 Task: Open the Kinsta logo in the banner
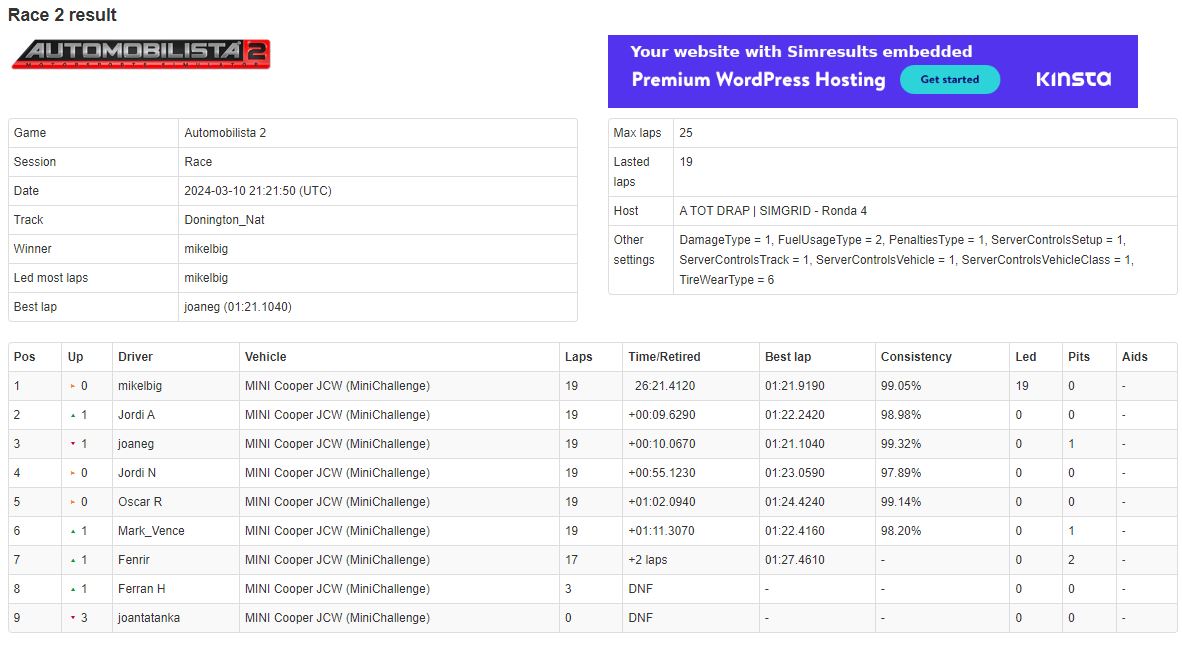1073,79
